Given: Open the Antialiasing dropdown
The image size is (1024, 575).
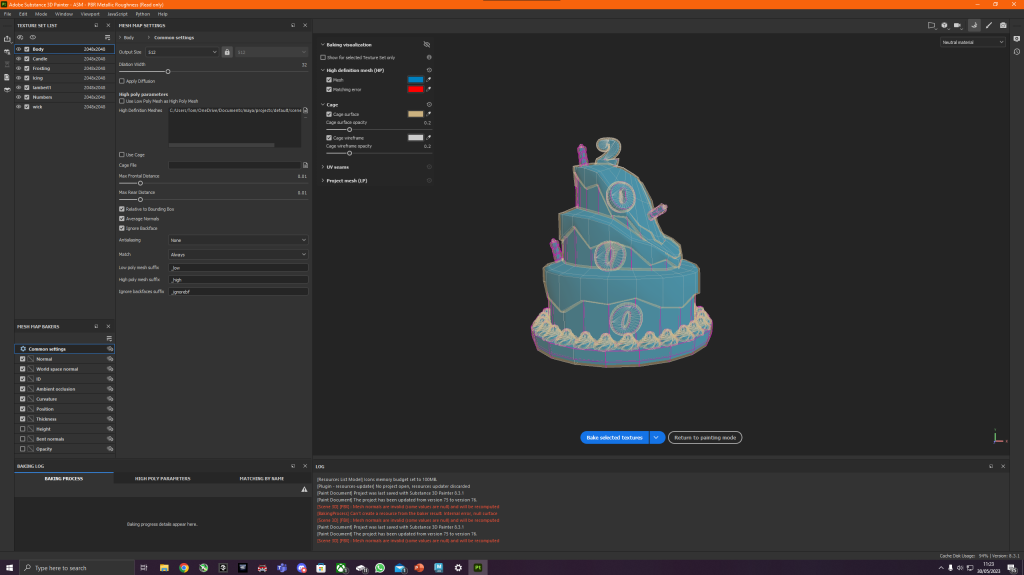Looking at the screenshot, I should click(x=238, y=240).
